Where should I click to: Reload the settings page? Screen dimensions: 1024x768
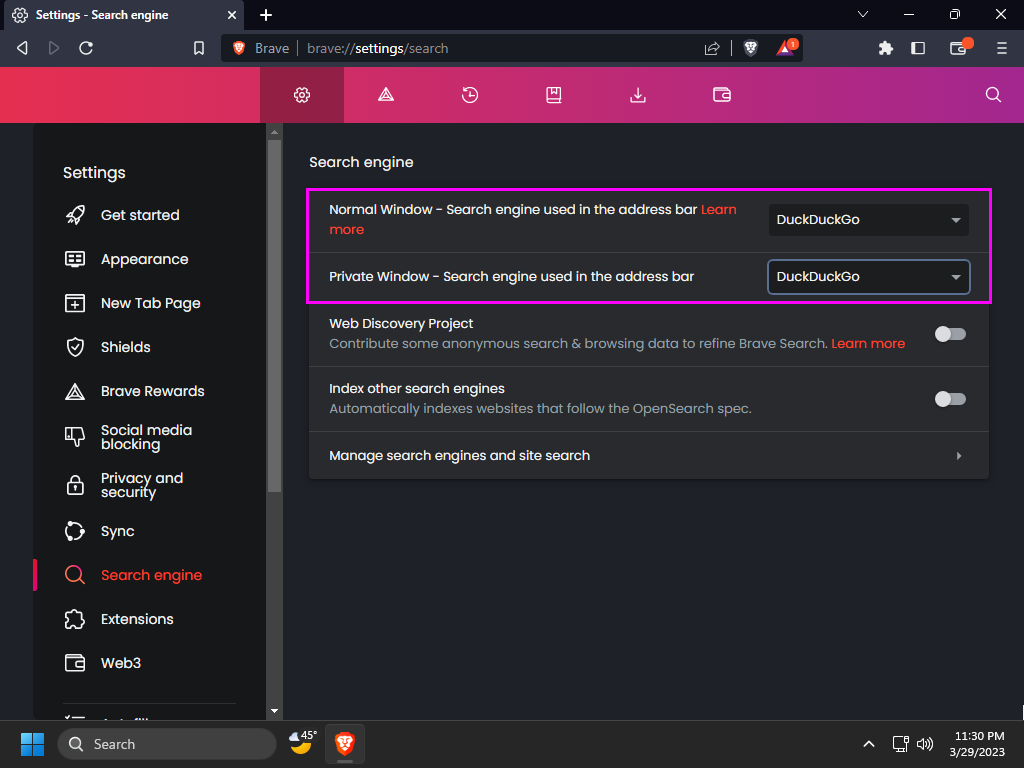click(x=86, y=48)
